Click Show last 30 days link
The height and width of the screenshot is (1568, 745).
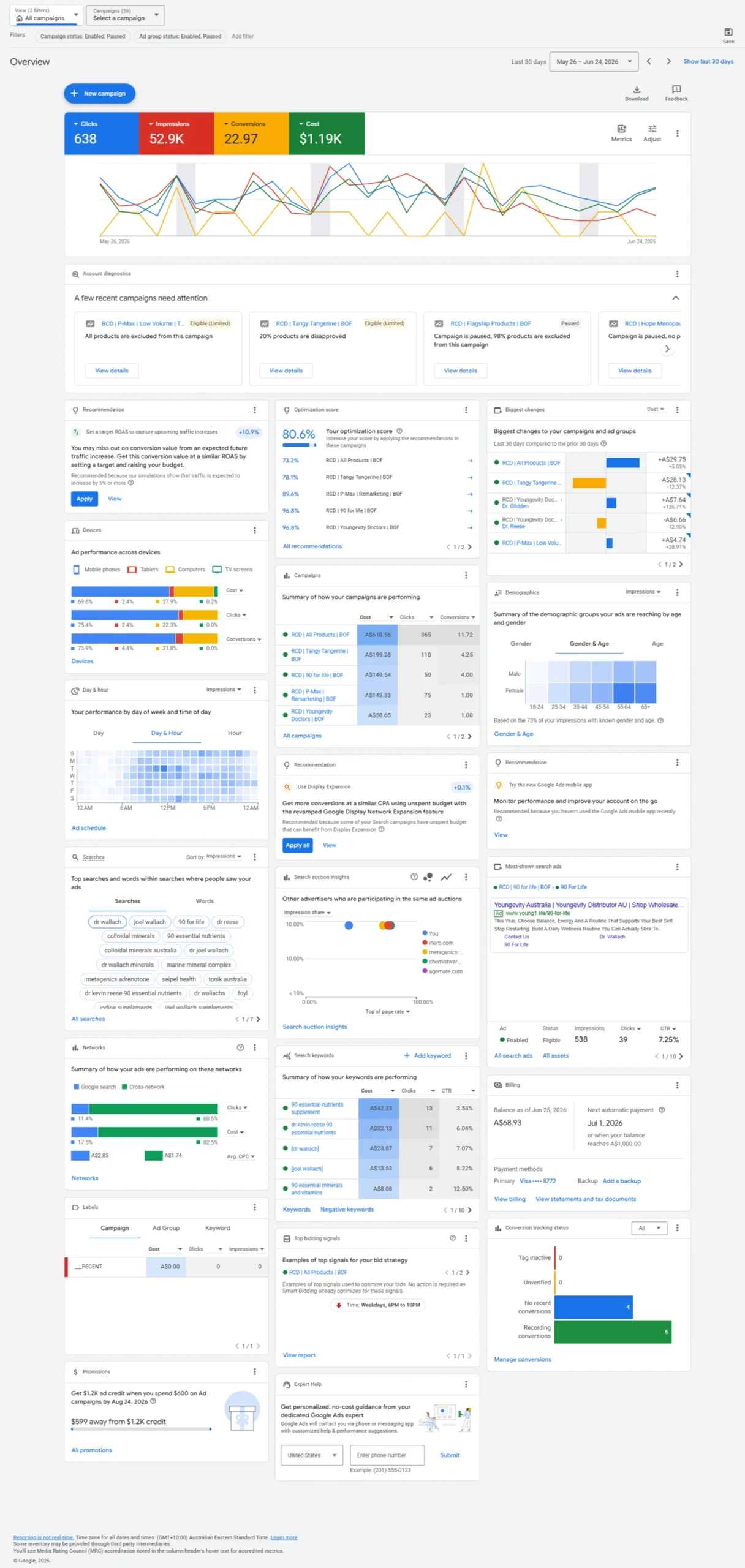[708, 61]
